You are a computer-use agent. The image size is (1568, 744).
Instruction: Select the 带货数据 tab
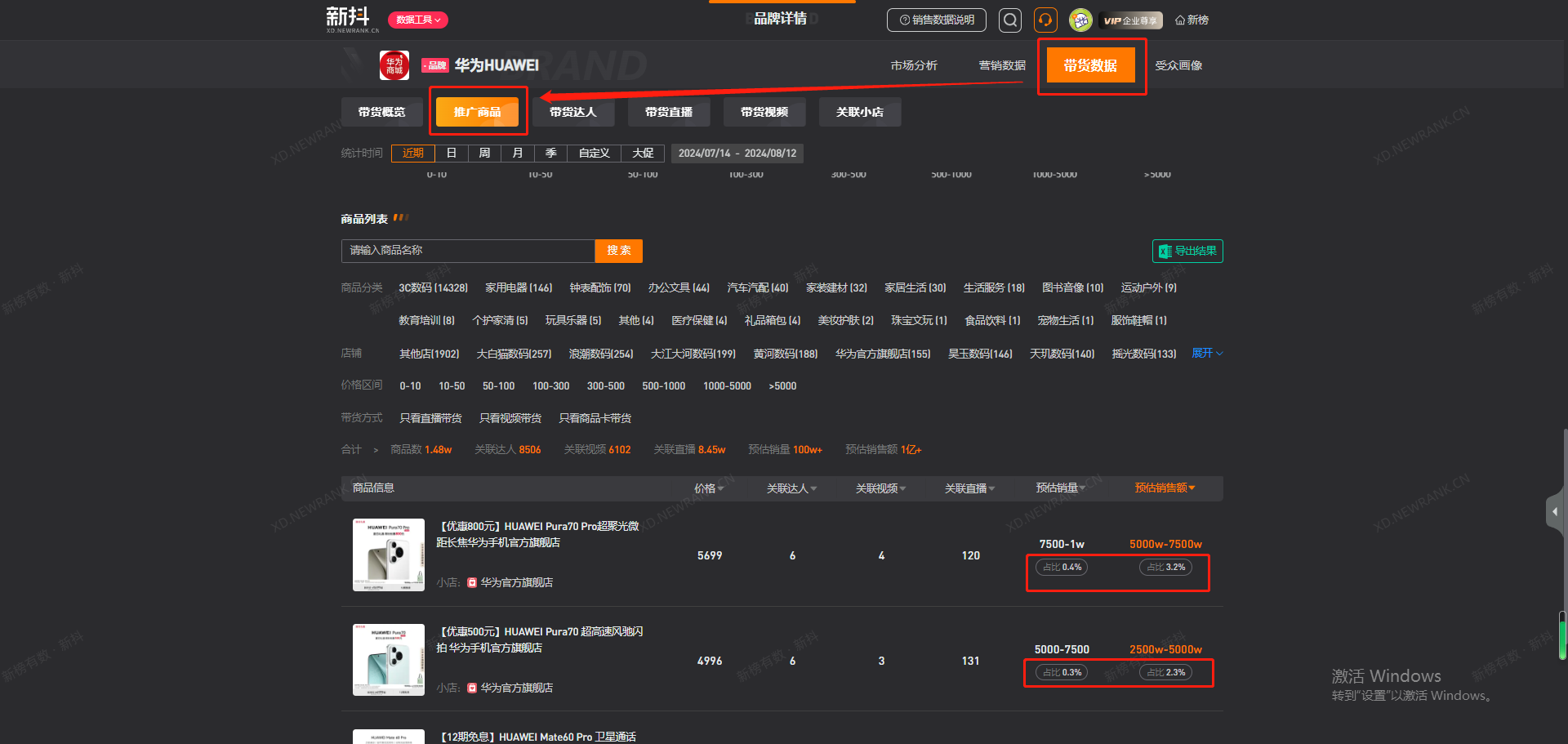click(x=1090, y=65)
